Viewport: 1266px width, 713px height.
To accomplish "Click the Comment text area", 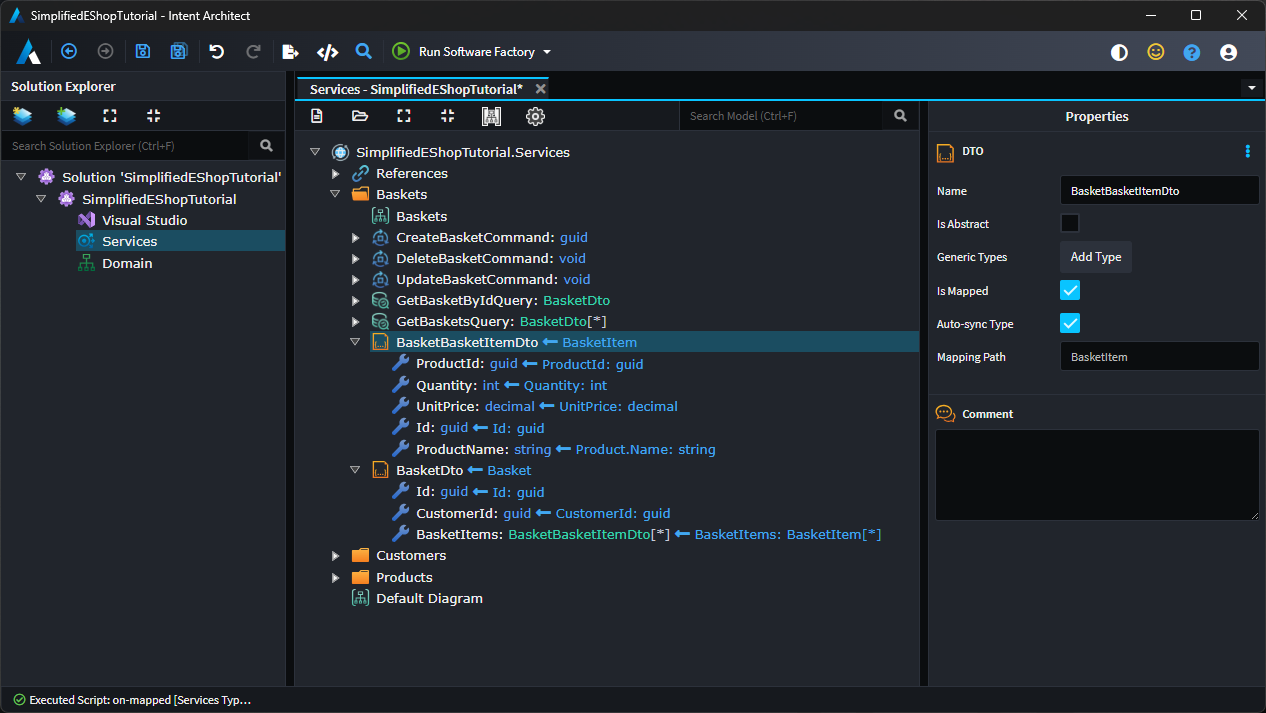I will click(1097, 475).
